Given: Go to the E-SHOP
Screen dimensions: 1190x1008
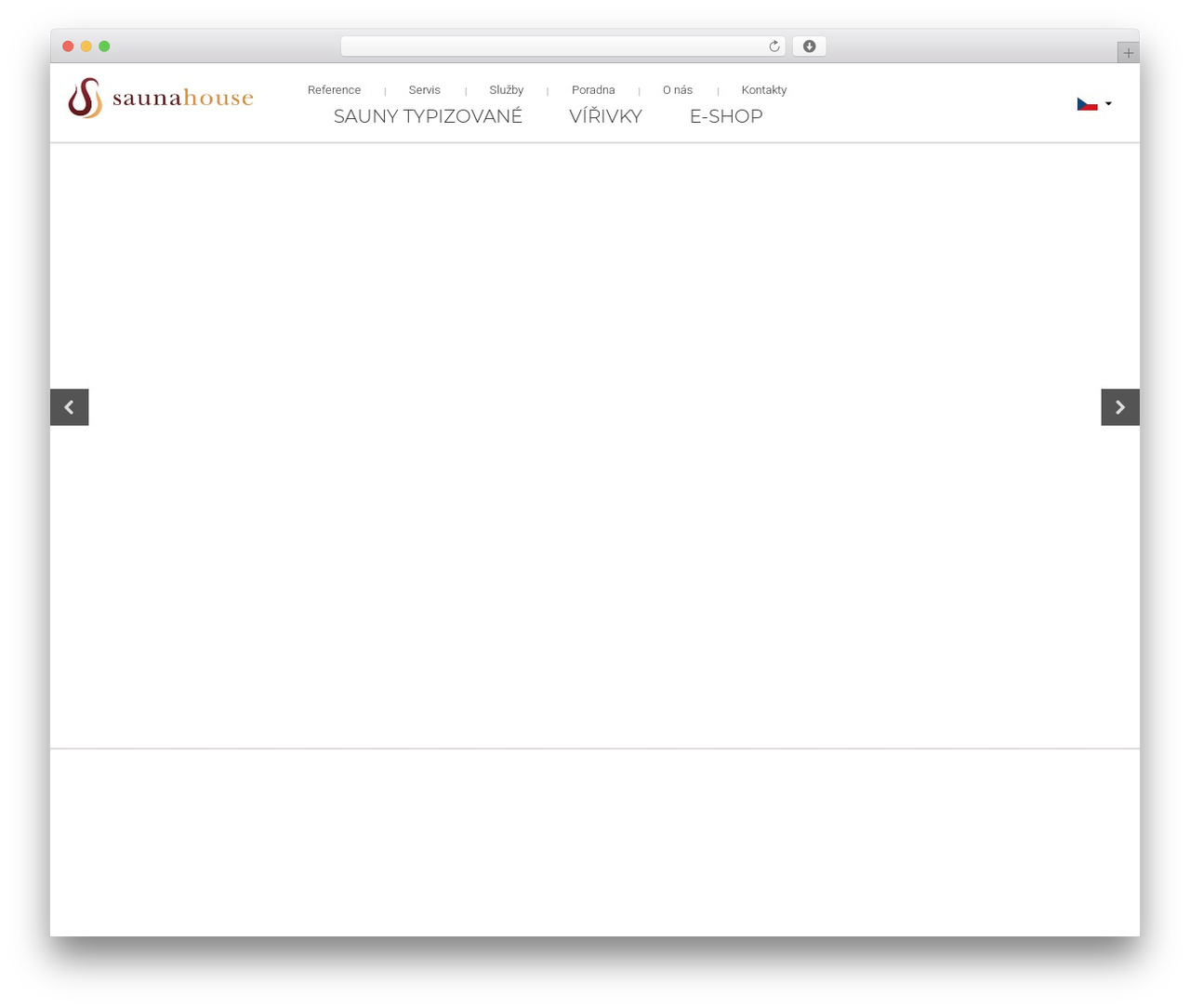Looking at the screenshot, I should pyautogui.click(x=726, y=116).
